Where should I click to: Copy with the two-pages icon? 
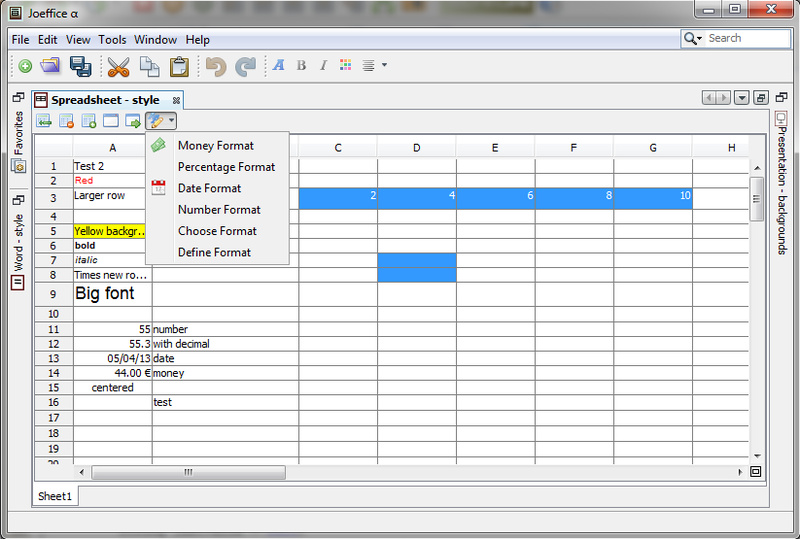coord(149,66)
